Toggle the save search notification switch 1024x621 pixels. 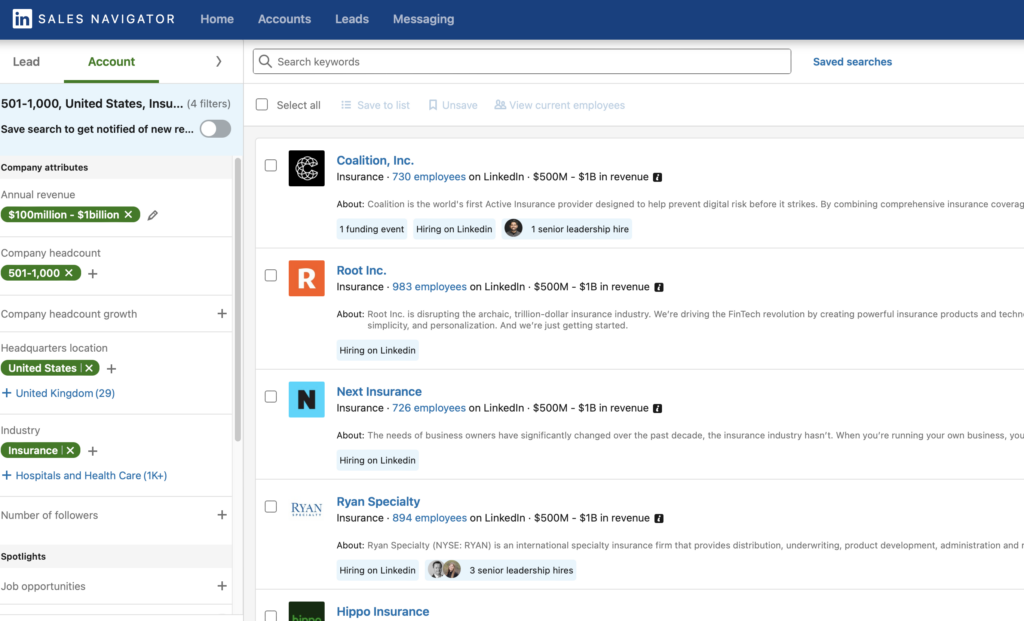click(216, 129)
